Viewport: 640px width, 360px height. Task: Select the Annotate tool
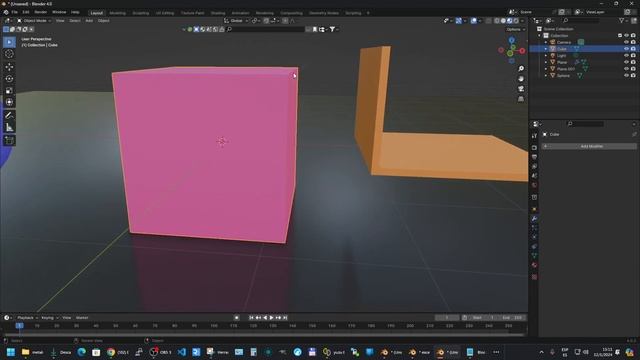point(9,116)
